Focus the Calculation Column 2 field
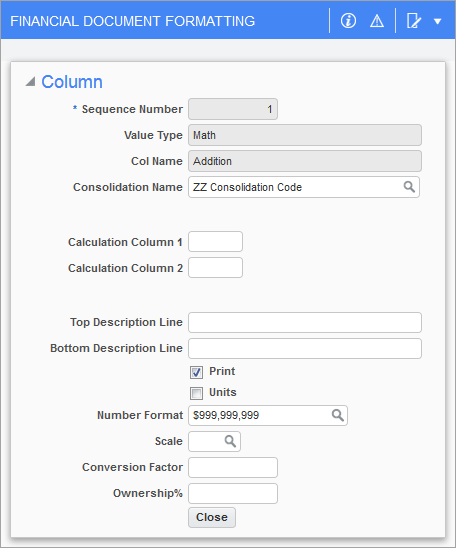Viewport: 456px width, 548px height. 215,268
